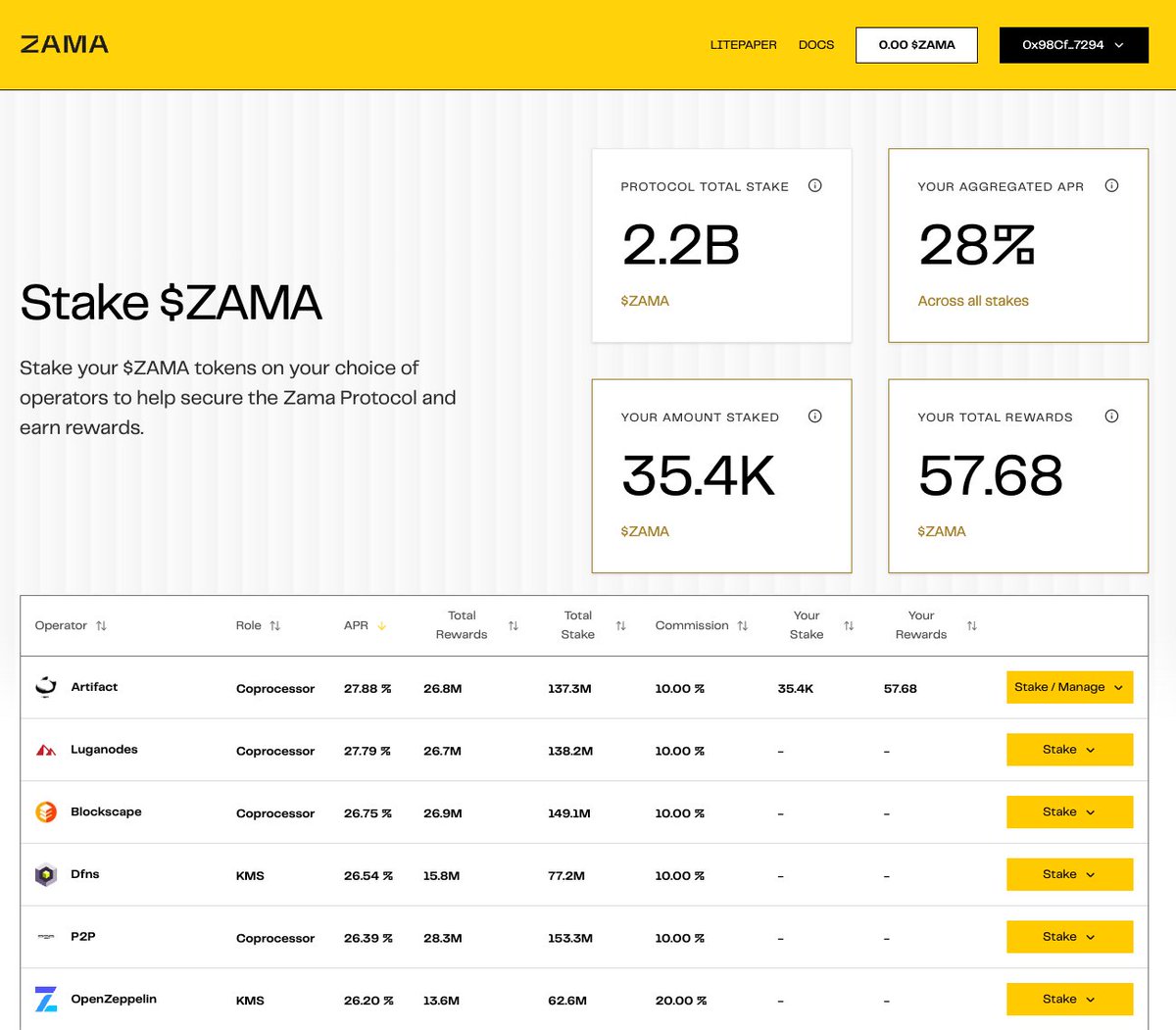Select the OpenZeppelin operator name
1176x1030 pixels.
tap(114, 999)
